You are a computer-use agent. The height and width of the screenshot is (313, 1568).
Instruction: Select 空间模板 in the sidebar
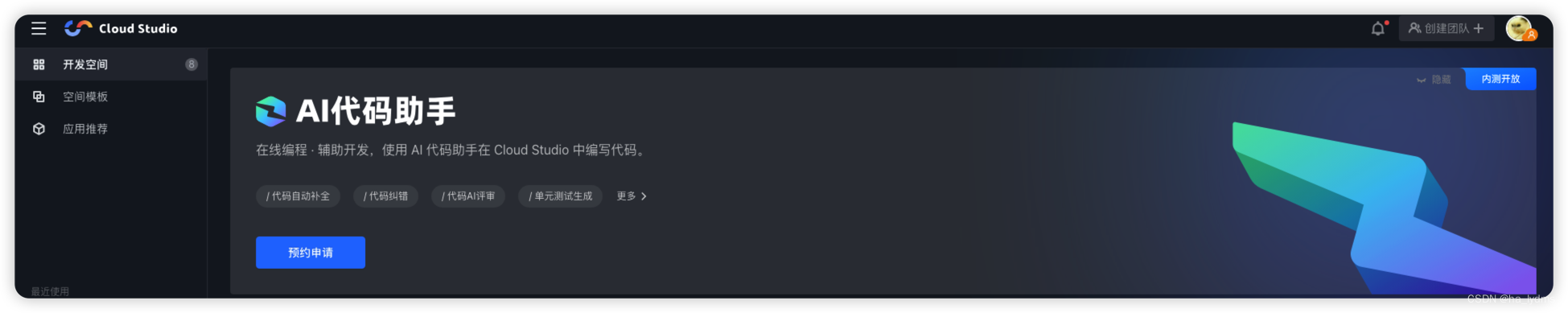111,97
